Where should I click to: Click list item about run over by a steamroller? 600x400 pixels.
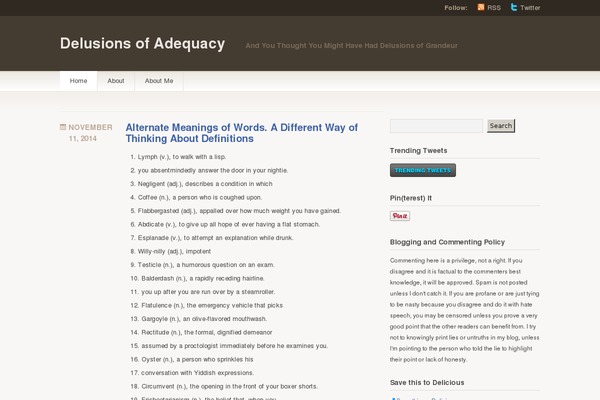[208, 292]
